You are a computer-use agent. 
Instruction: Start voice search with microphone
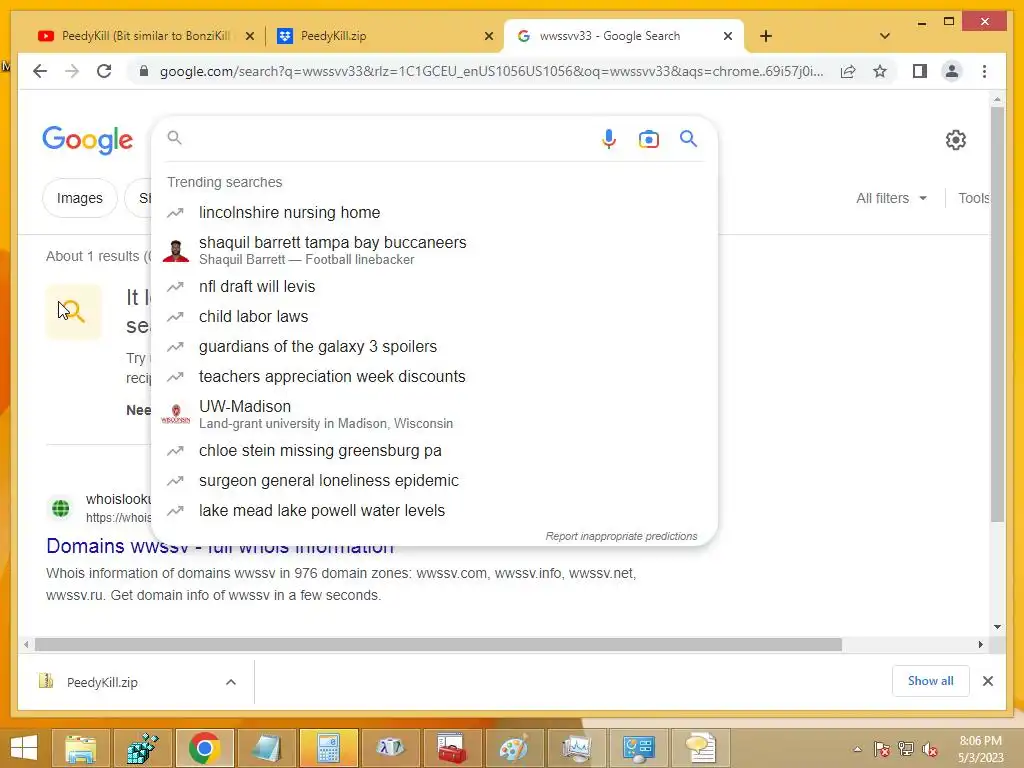coord(609,139)
